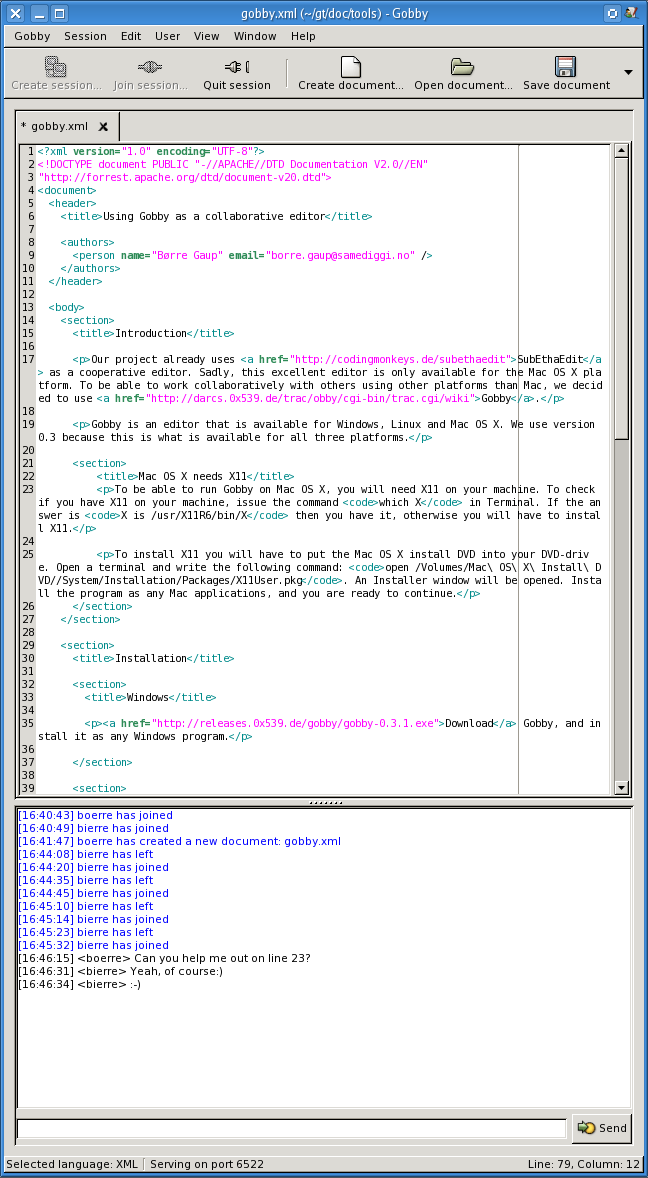Expand the toolbar overflow arrow
Viewport: 648px width, 1178px height.
[628, 72]
